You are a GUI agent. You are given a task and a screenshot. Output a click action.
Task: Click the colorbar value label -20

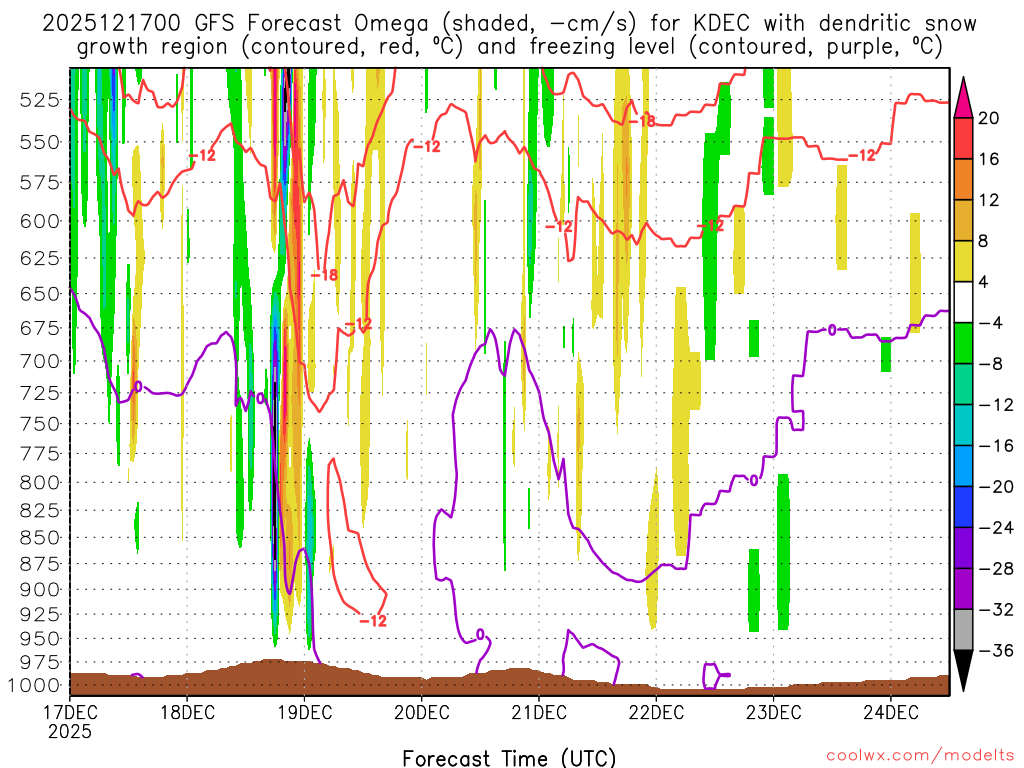click(x=996, y=487)
